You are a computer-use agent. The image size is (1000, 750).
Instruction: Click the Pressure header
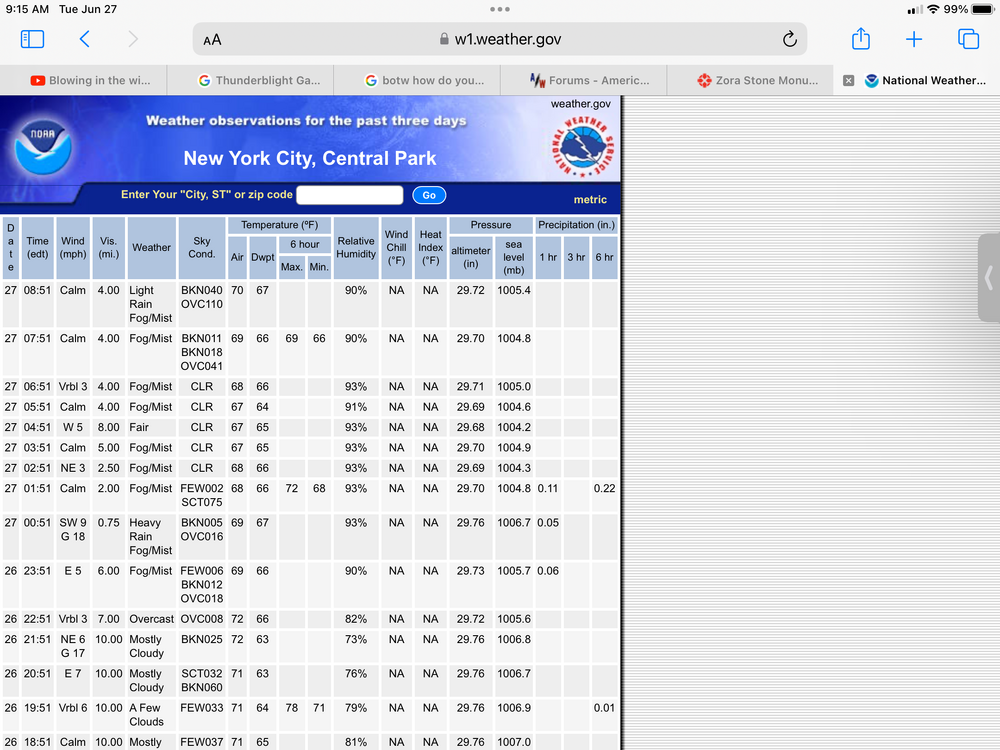[x=490, y=225]
